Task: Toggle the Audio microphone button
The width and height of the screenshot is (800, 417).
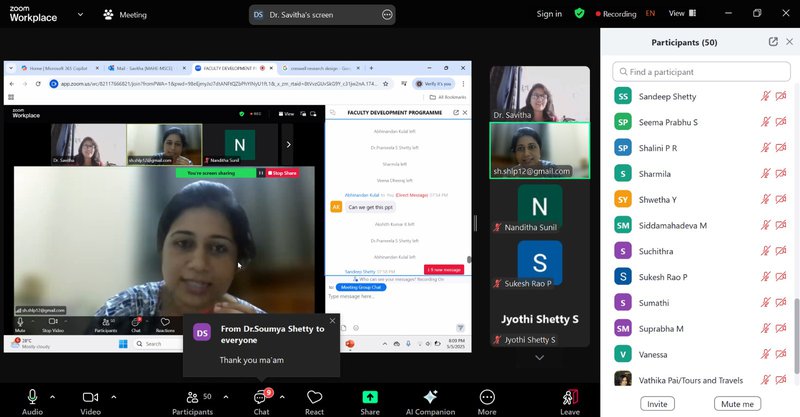Action: (x=32, y=397)
